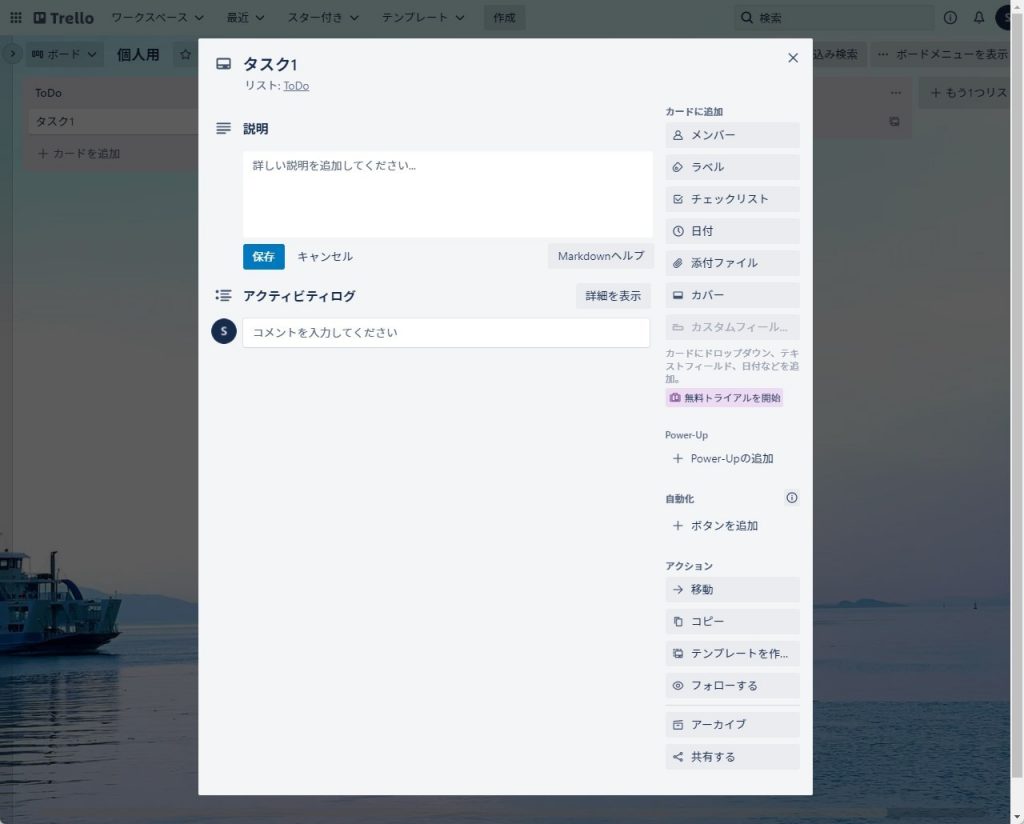Image resolution: width=1024 pixels, height=824 pixels.
Task: Add a チェックリスト to the card
Action: pos(732,199)
